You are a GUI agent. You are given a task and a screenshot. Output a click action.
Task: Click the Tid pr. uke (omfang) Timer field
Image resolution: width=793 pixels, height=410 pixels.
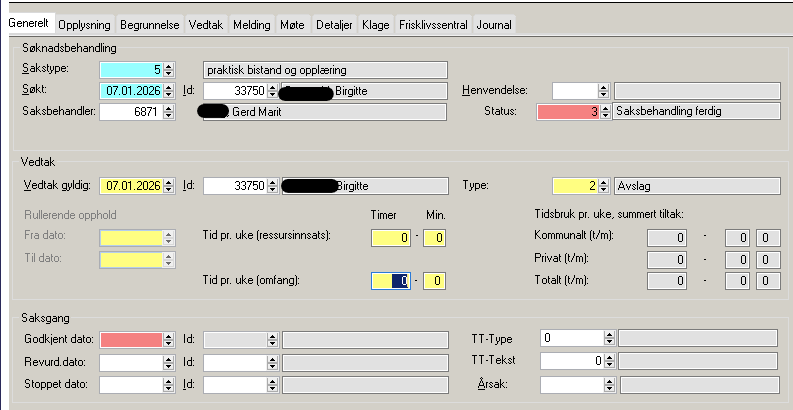coord(389,282)
